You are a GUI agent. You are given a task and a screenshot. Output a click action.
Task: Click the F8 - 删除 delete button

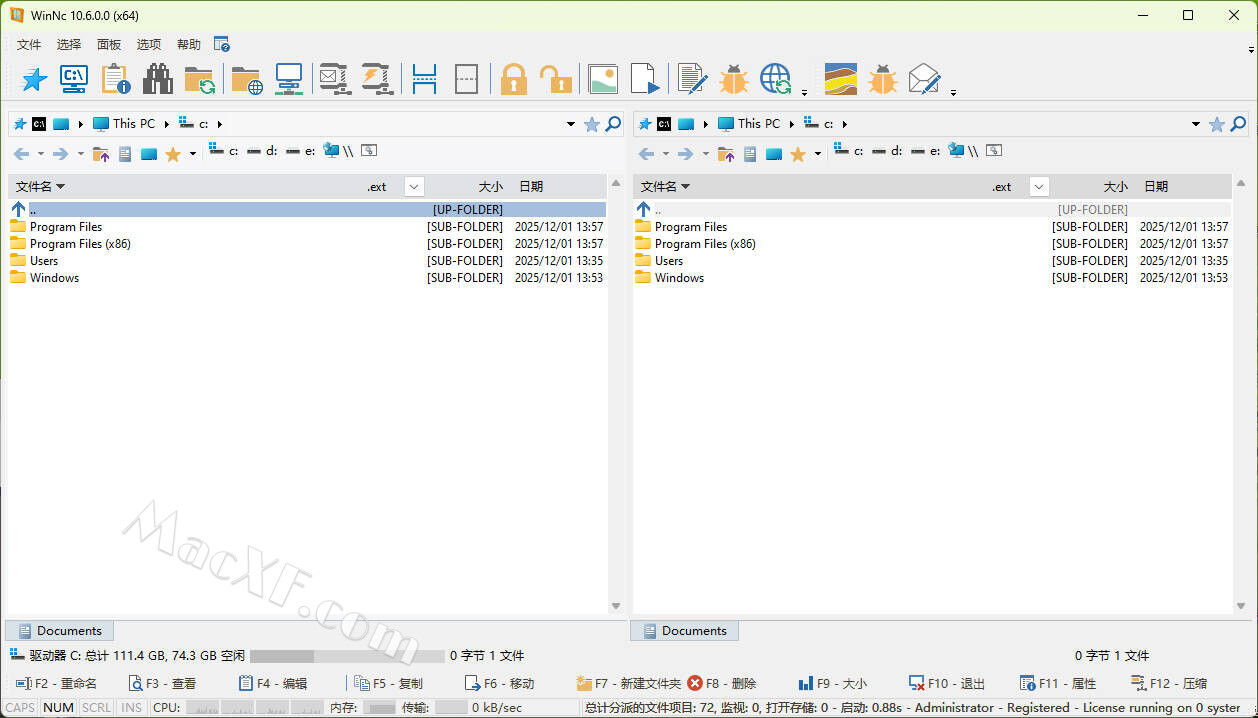tap(722, 684)
